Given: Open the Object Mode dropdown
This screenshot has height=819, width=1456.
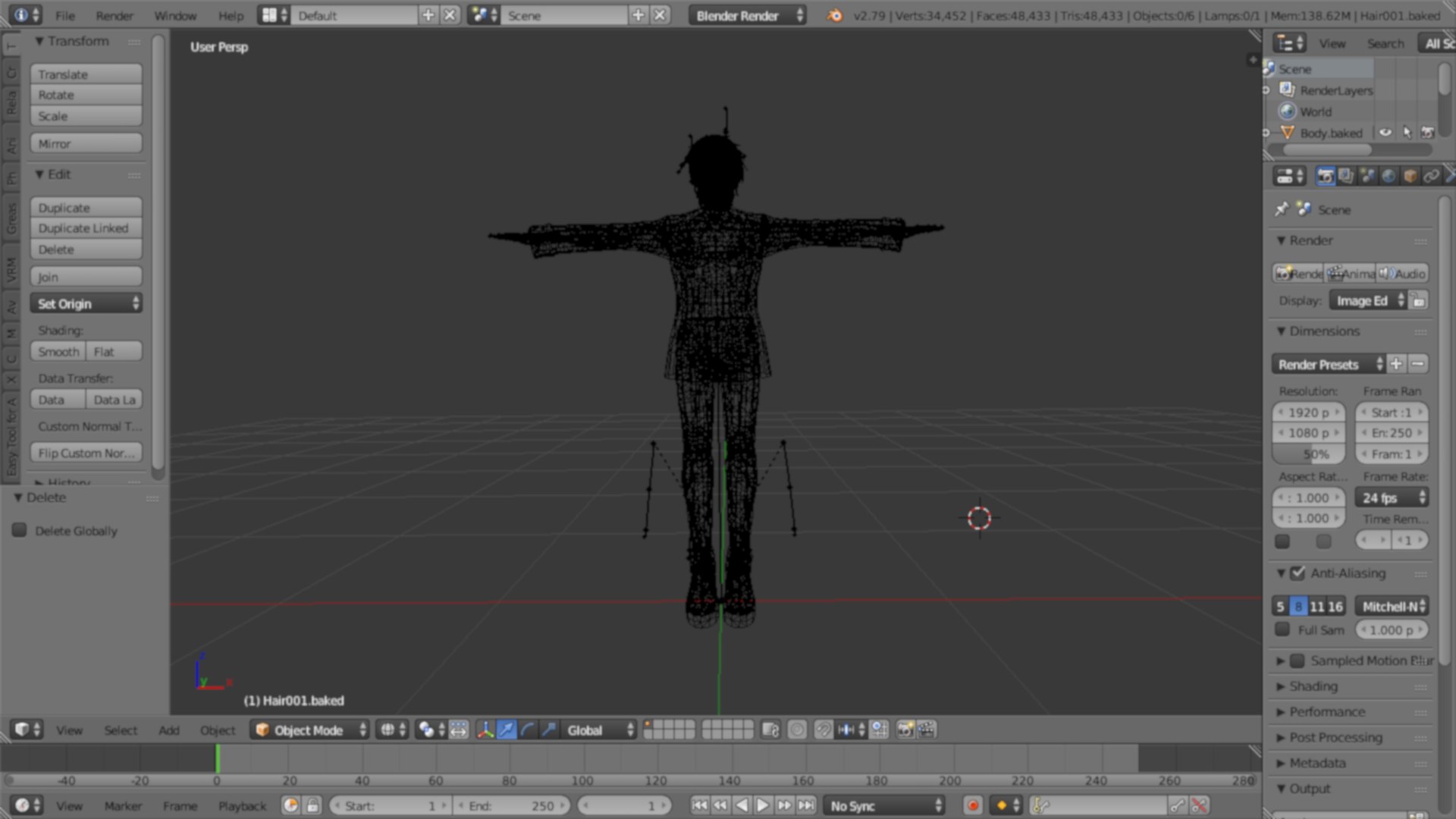Looking at the screenshot, I should [x=310, y=730].
